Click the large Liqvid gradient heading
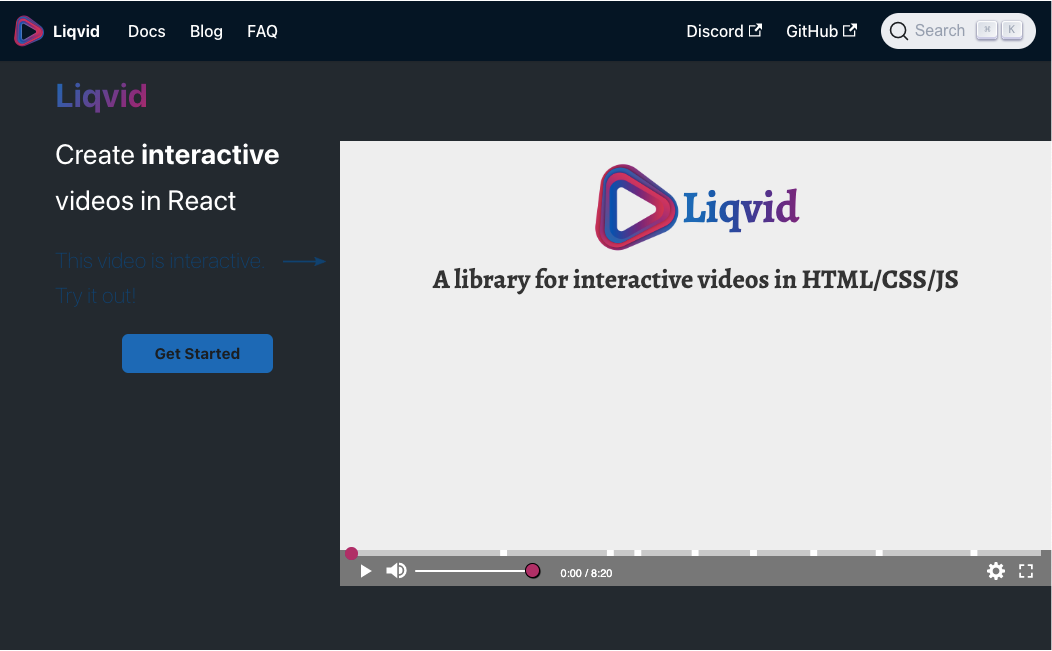Screen dimensions: 1052x651 101,97
